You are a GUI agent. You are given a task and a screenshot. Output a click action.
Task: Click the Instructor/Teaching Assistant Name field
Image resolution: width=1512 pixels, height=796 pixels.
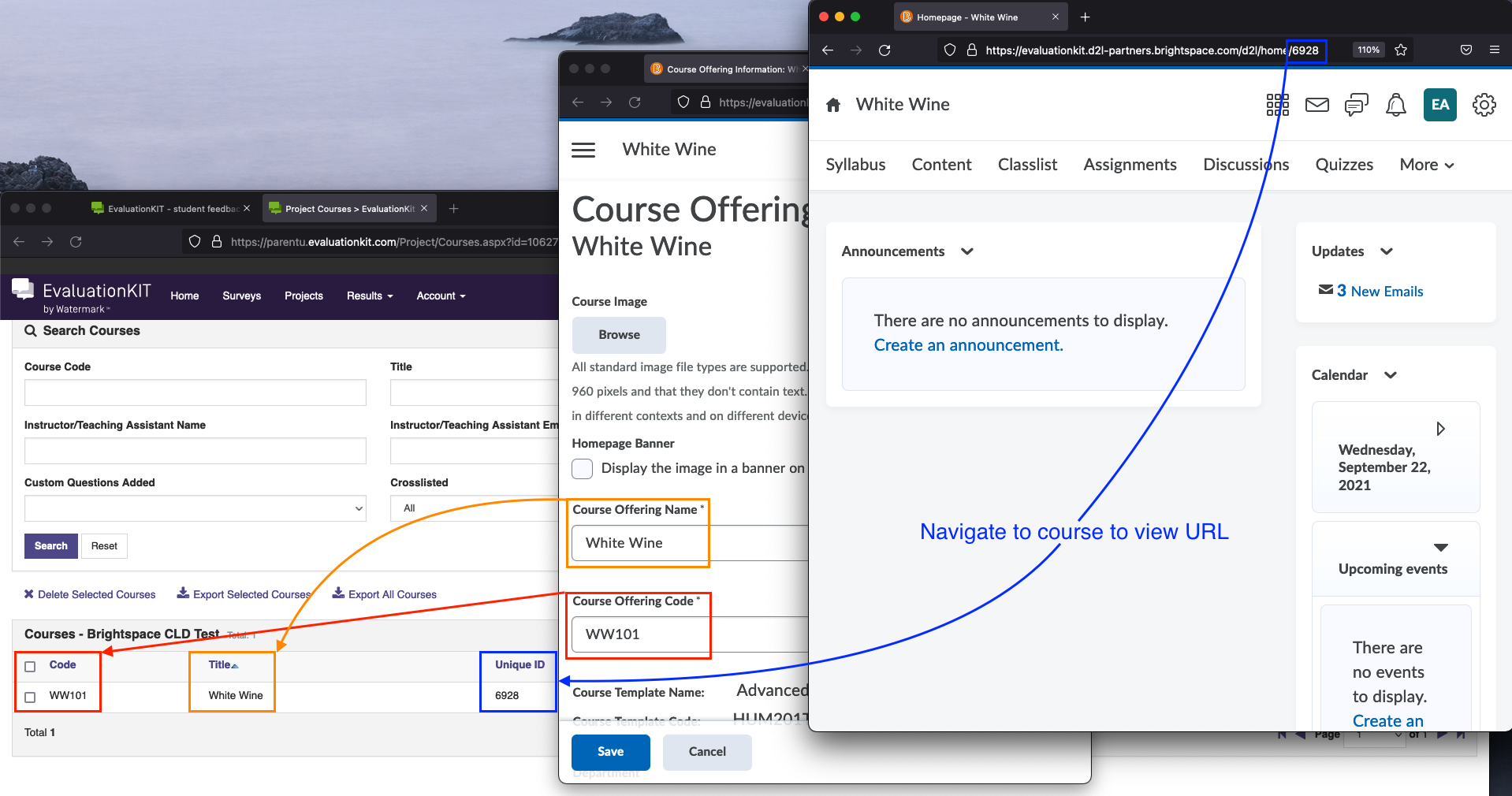click(196, 451)
